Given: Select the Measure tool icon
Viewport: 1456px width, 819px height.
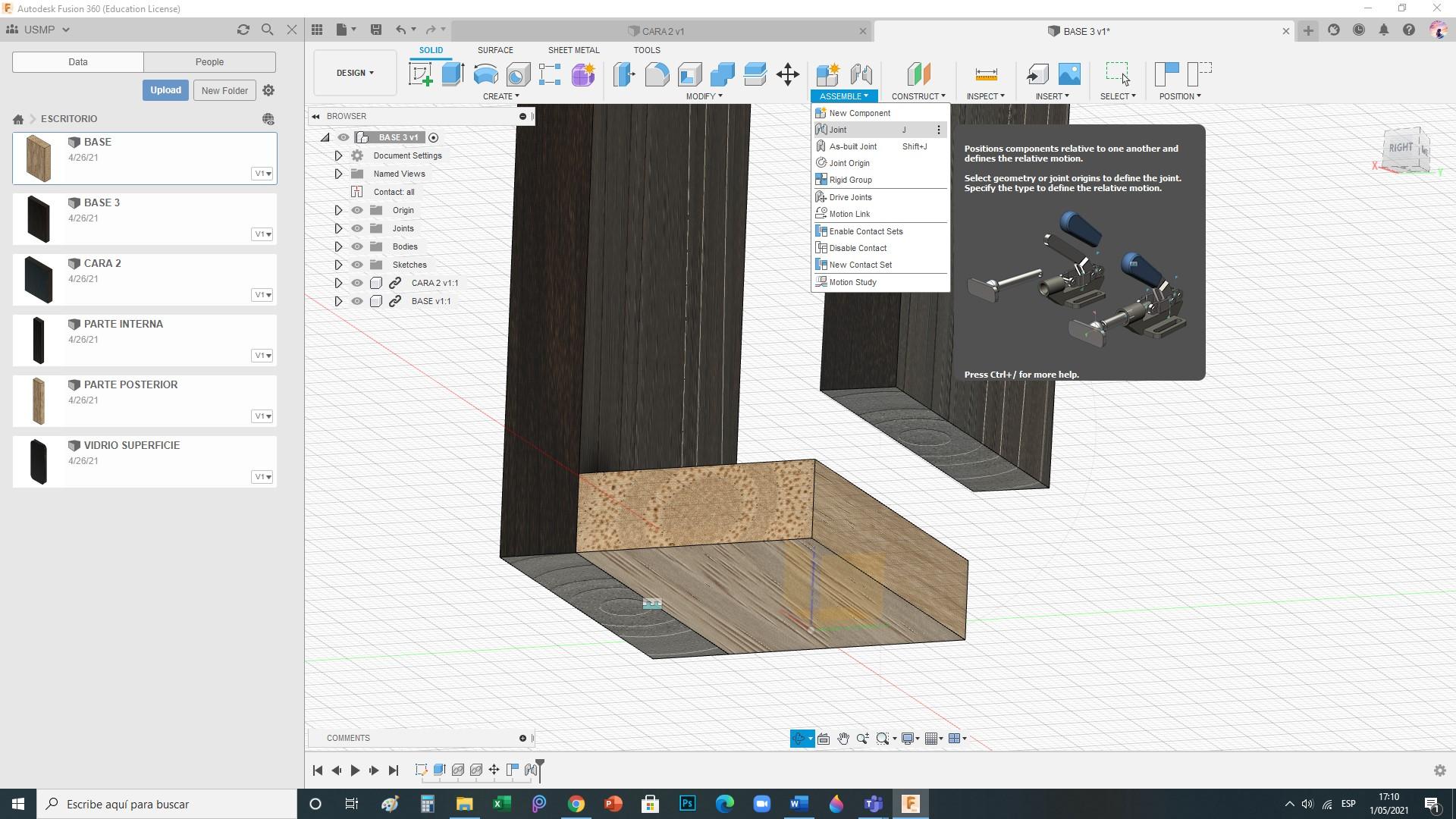Looking at the screenshot, I should [986, 74].
